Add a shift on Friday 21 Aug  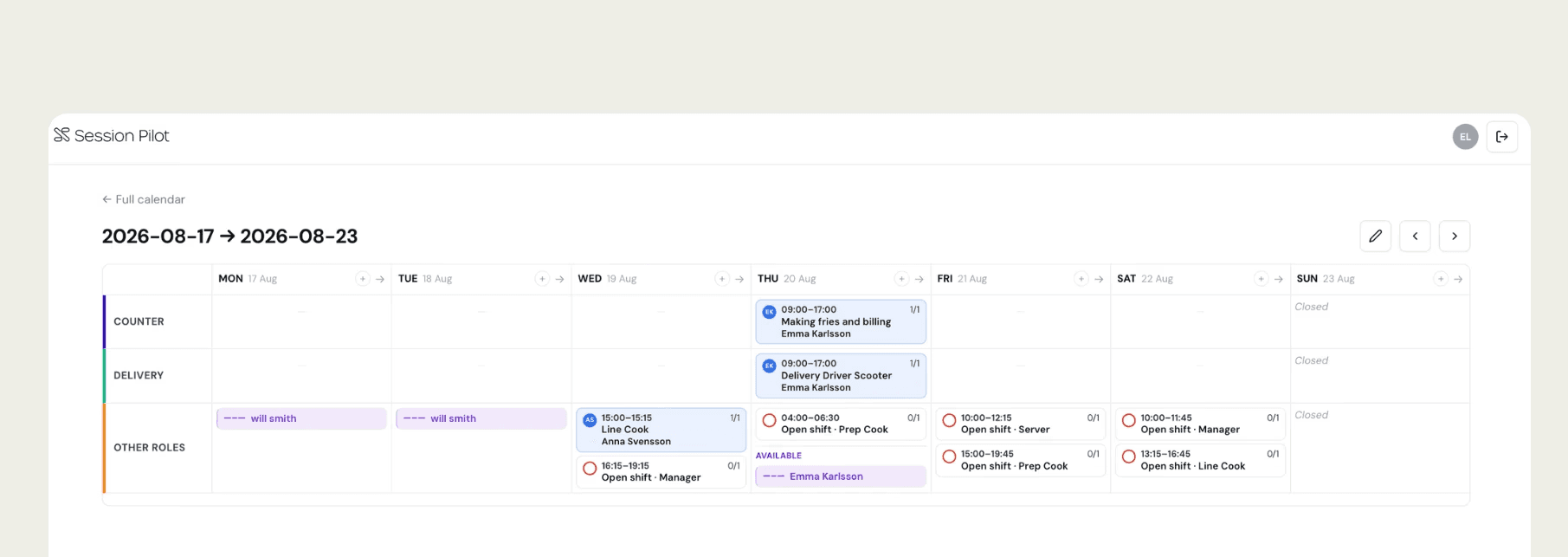pos(1081,279)
